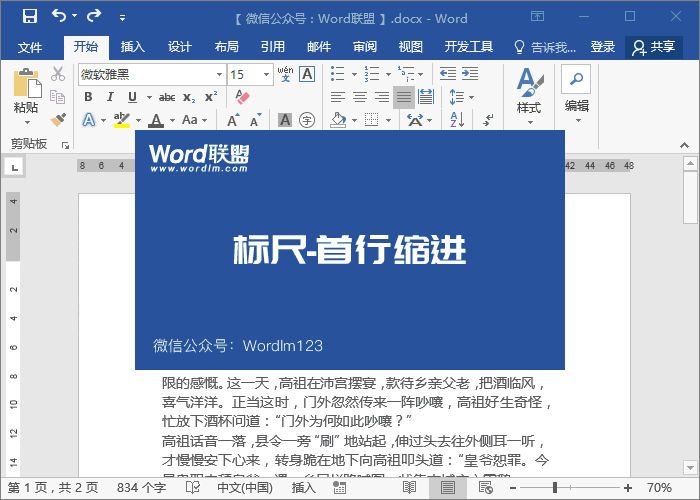Open the line spacing options
This screenshot has width=700, height=500.
point(461,97)
